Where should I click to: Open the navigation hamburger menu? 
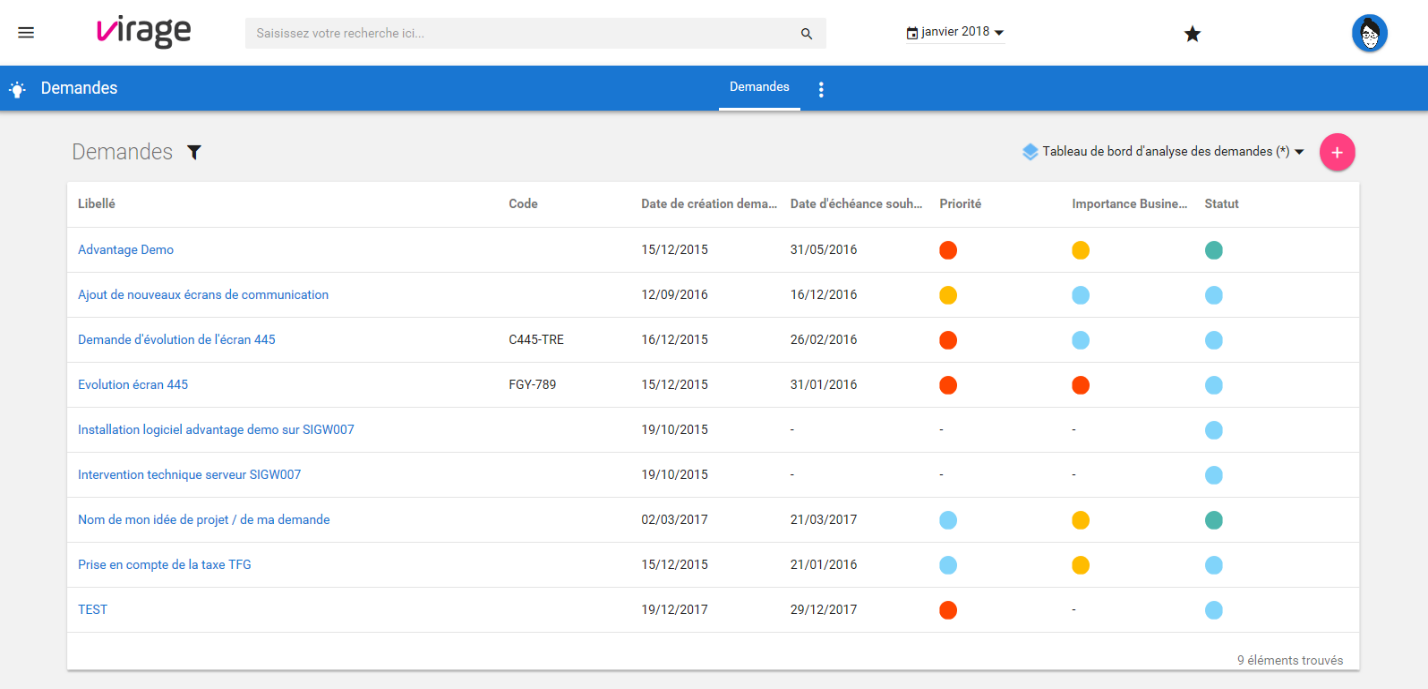coord(26,32)
